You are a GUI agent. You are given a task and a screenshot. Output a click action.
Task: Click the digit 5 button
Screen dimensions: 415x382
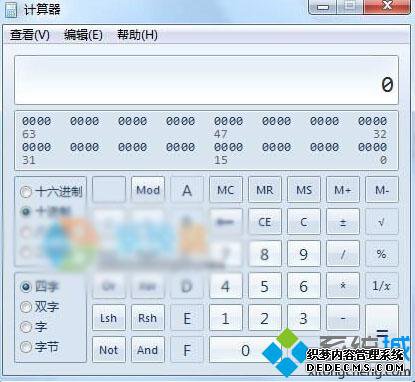[265, 286]
